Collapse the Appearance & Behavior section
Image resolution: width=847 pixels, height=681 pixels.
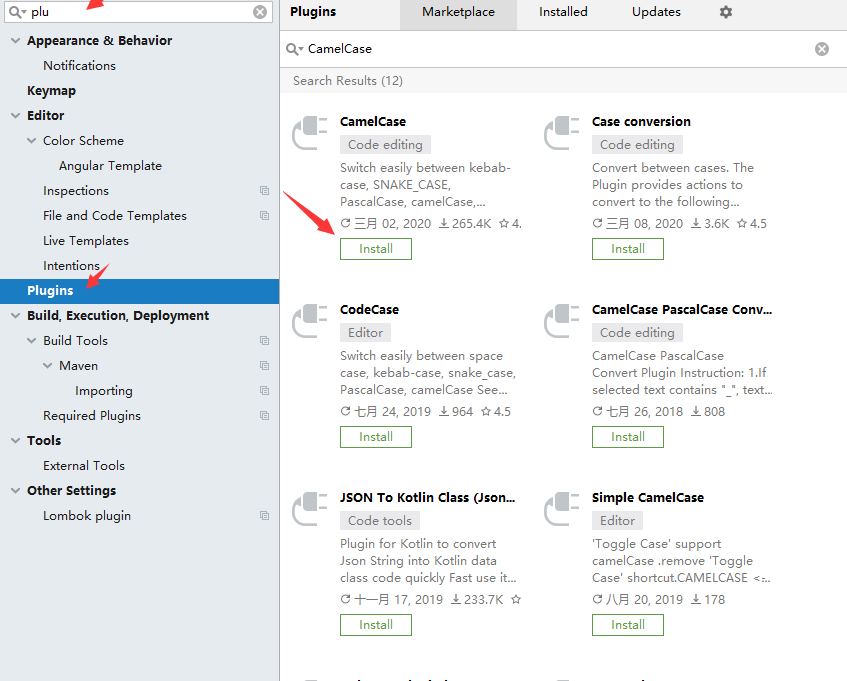(16, 41)
